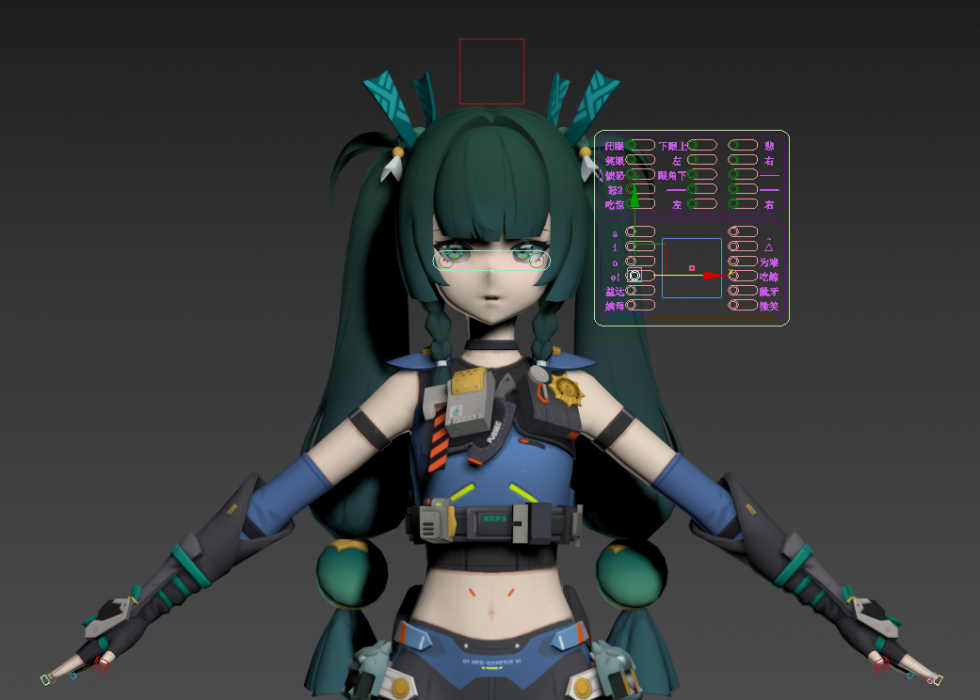Select the 吃鲸 slider knob
Image resolution: width=980 pixels, height=700 pixels.
(734, 276)
